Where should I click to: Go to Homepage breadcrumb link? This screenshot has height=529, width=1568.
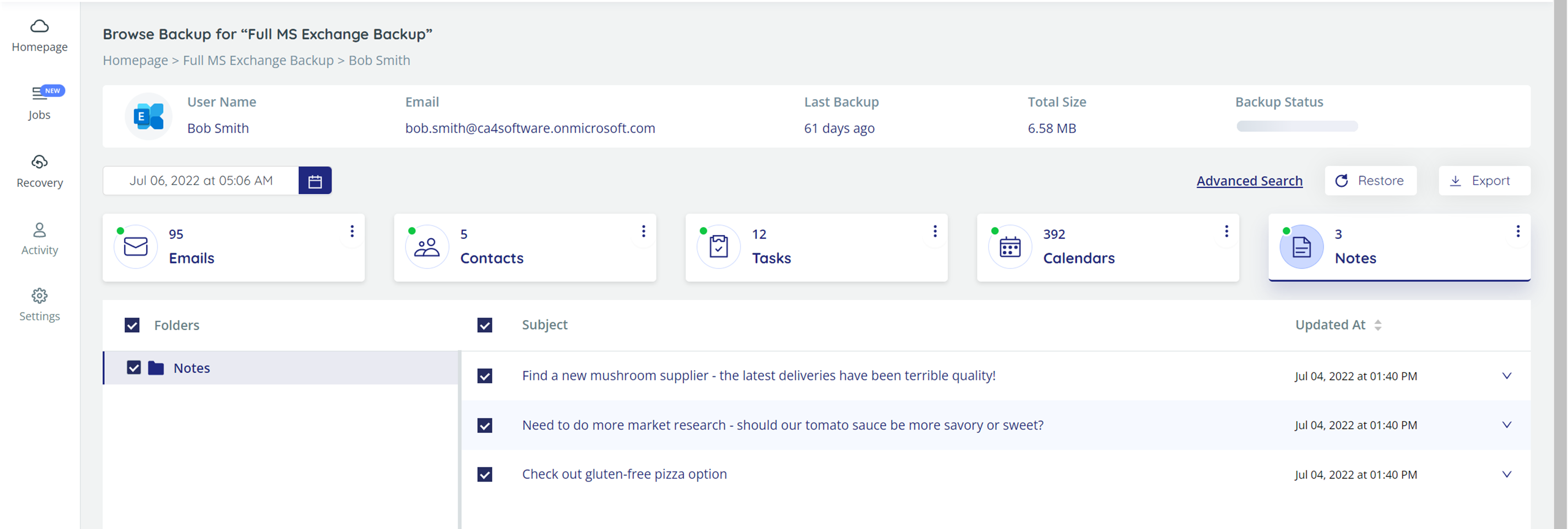(135, 61)
